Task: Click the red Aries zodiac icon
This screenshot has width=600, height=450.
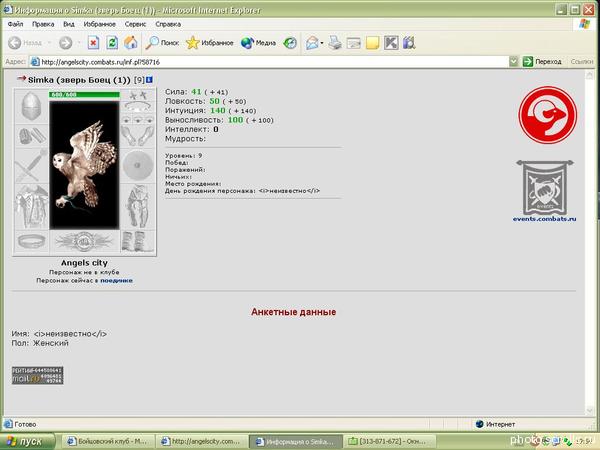Action: 548,115
